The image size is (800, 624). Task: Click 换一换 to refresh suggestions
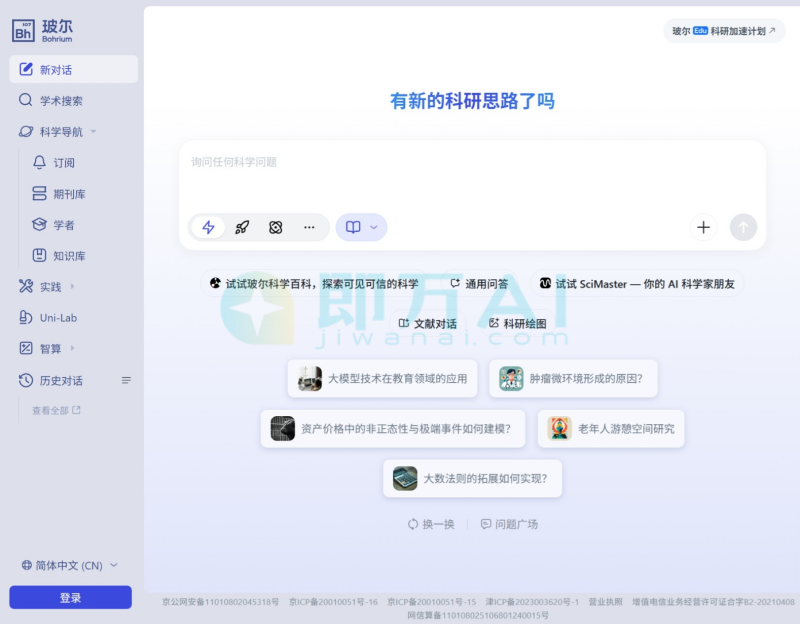(x=432, y=523)
